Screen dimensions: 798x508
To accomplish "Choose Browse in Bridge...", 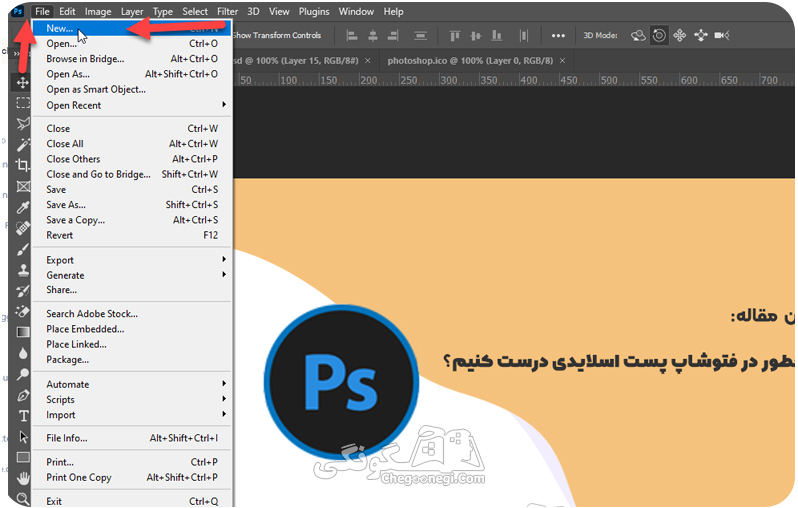I will tap(132, 59).
